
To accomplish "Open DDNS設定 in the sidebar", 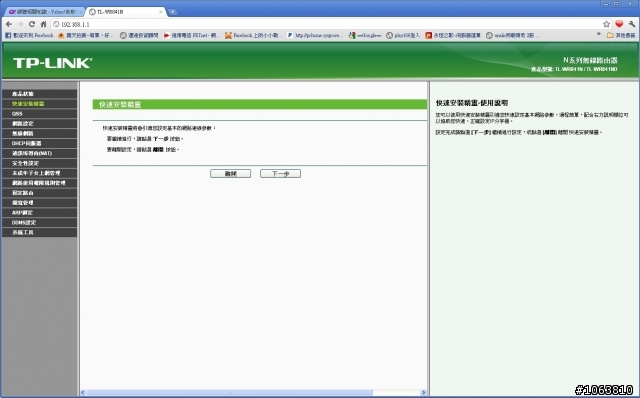I will tap(40, 222).
